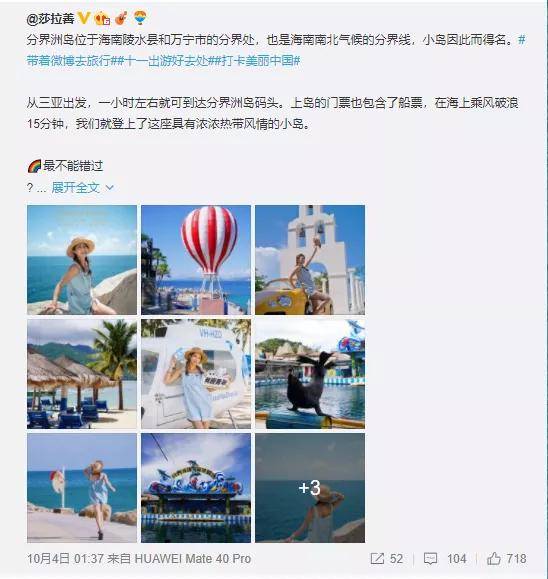Like the post with thumbs-up icon
The width and height of the screenshot is (548, 579).
coord(493,559)
